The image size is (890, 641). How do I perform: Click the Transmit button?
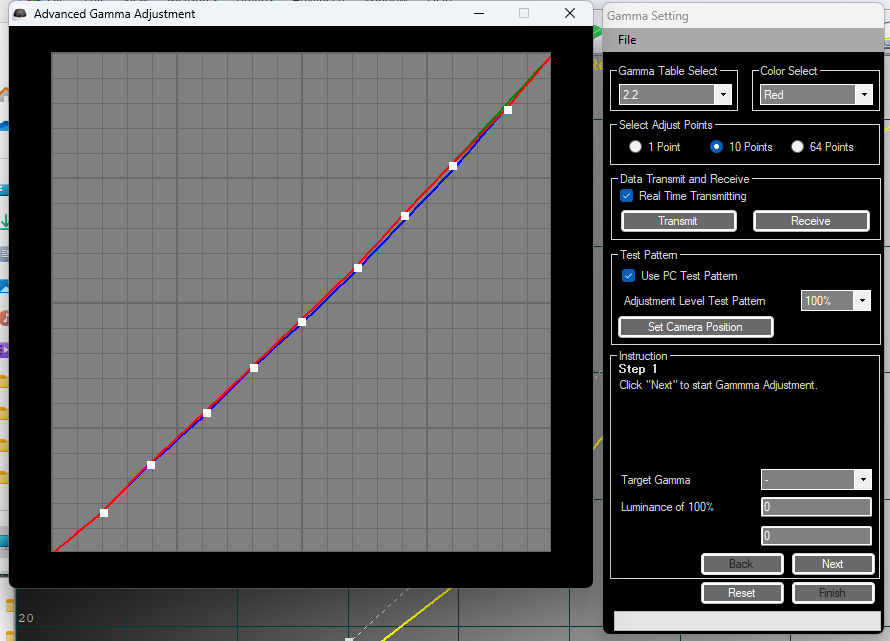(679, 221)
